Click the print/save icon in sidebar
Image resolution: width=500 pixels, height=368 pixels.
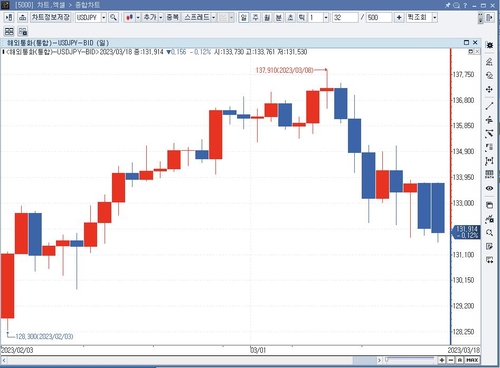pyautogui.click(x=489, y=205)
